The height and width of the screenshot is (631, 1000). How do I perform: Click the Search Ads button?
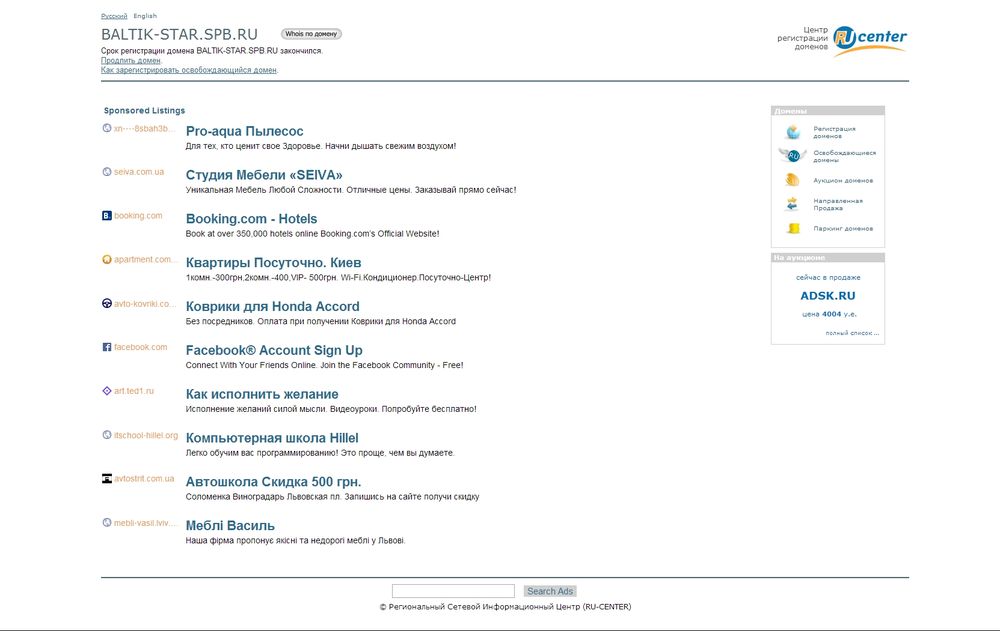pyautogui.click(x=550, y=591)
